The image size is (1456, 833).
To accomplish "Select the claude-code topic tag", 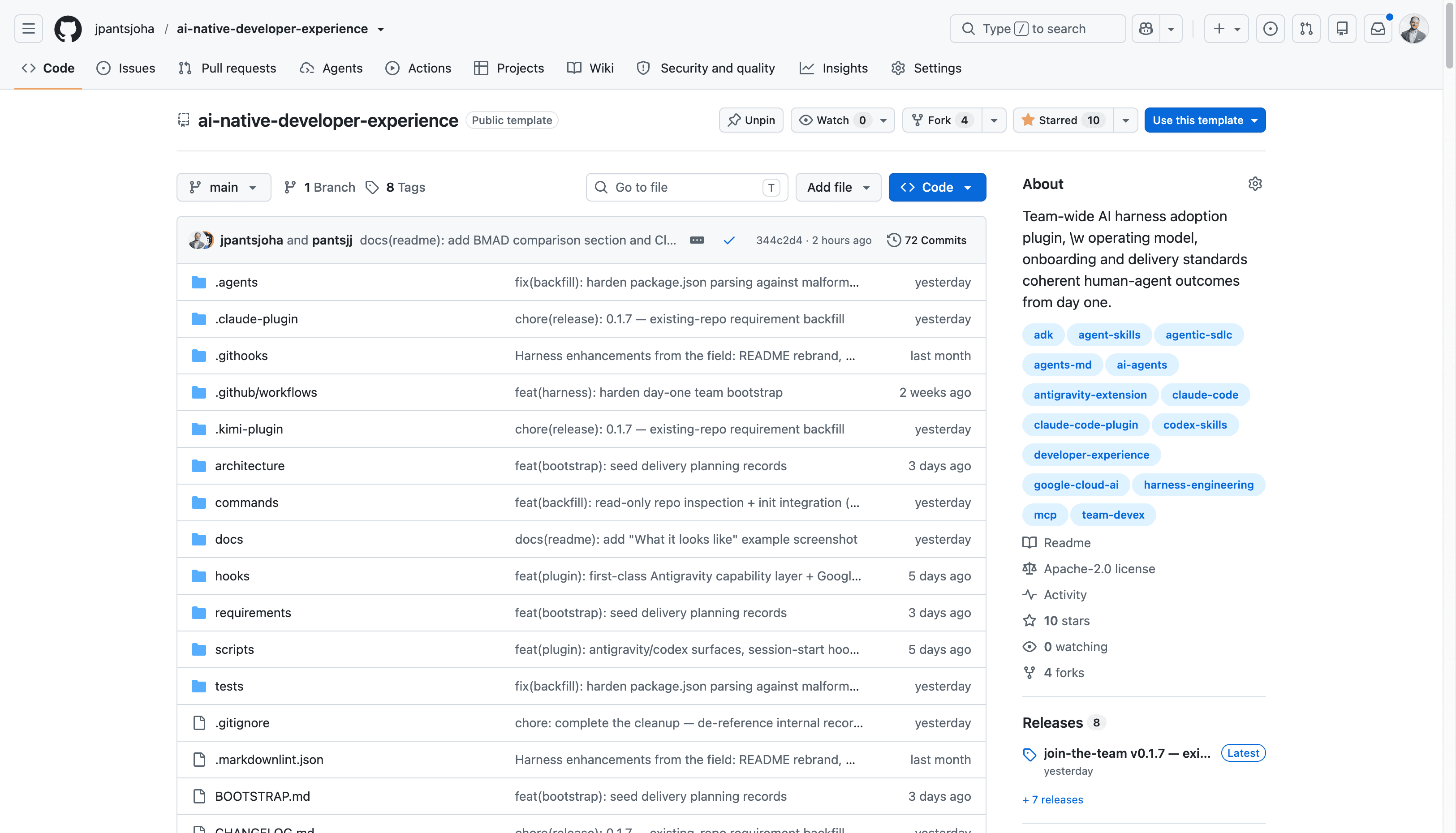I will coord(1205,395).
